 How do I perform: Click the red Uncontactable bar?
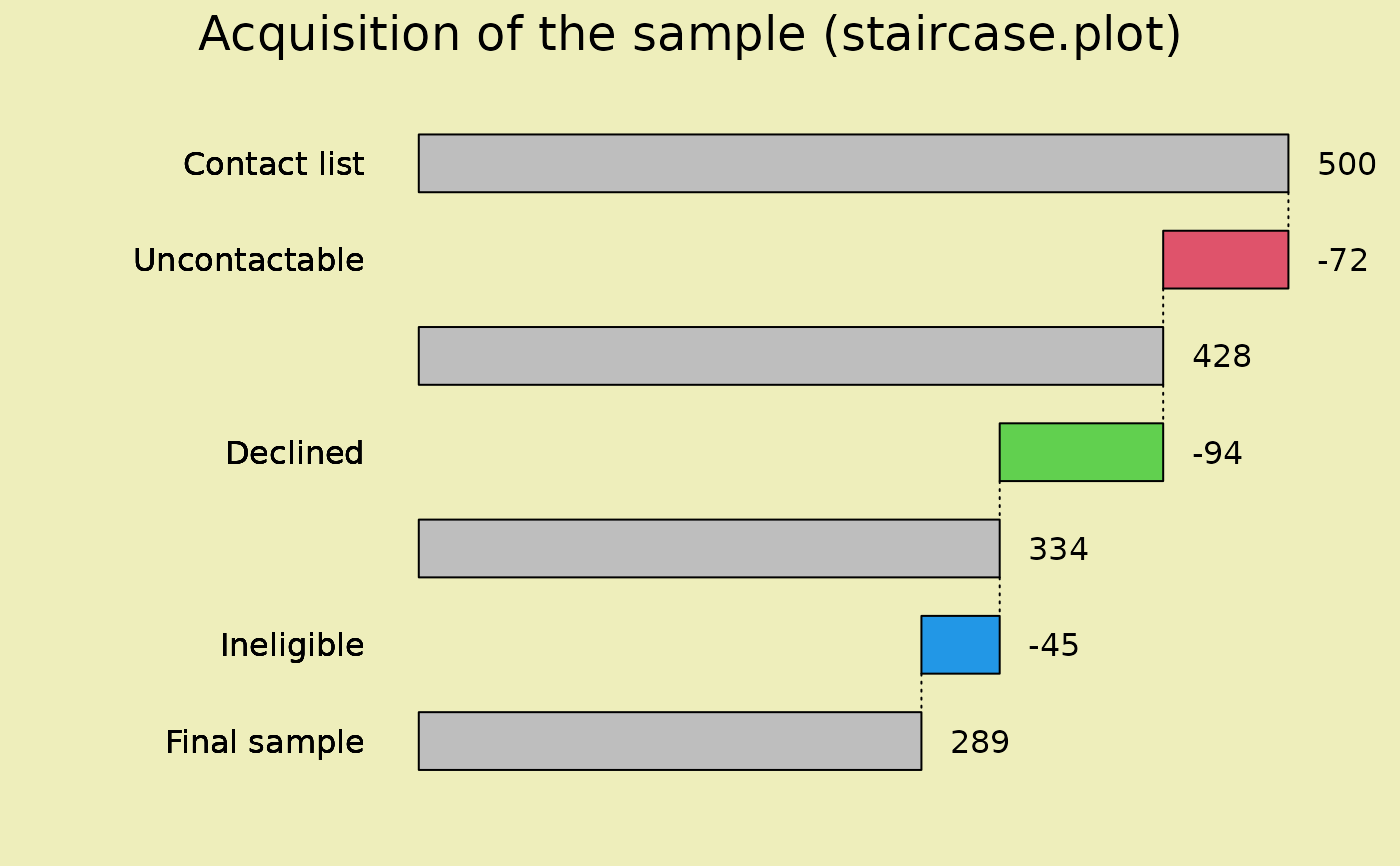pos(1225,260)
